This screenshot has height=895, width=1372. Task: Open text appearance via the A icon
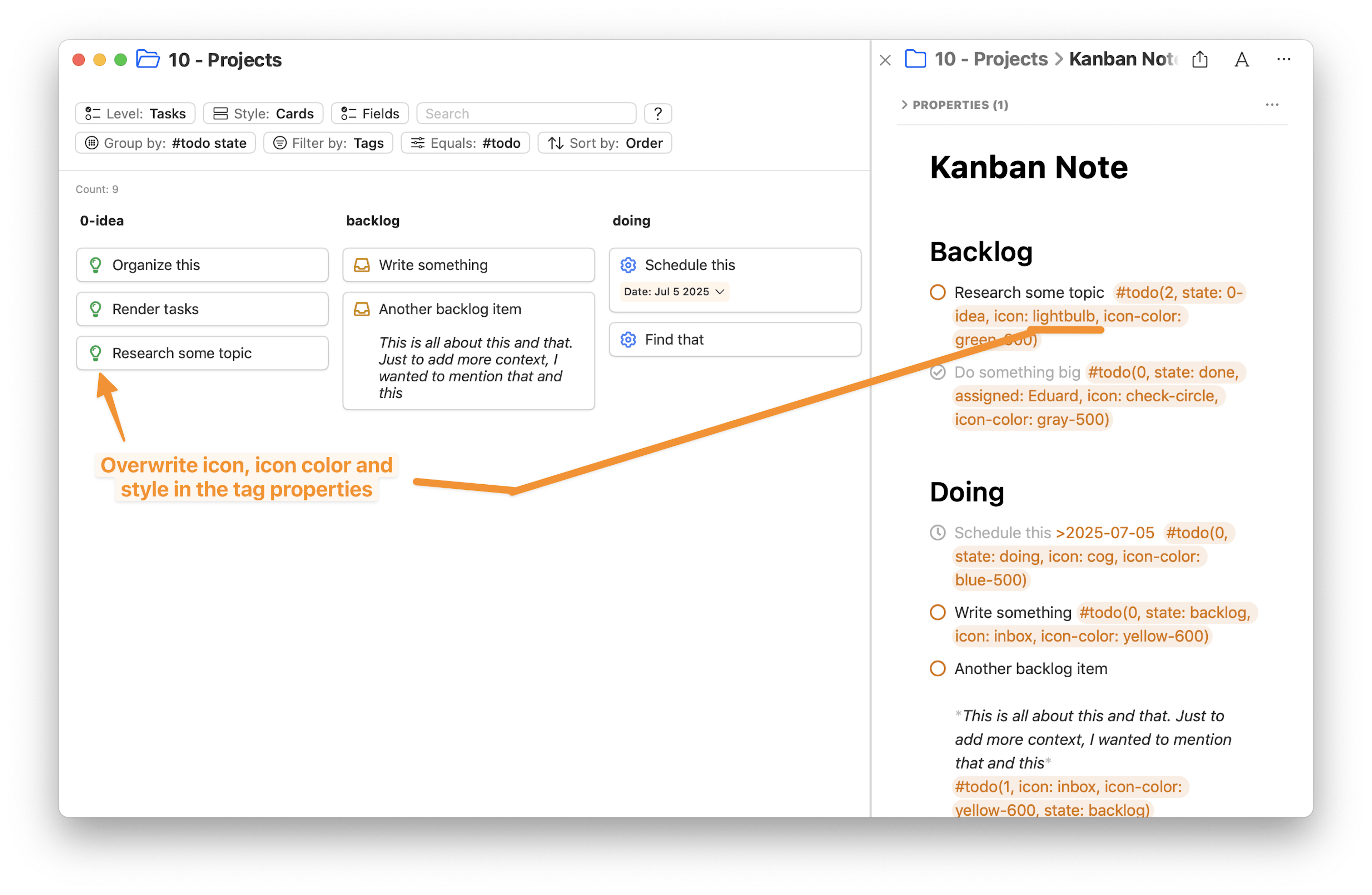1242,59
